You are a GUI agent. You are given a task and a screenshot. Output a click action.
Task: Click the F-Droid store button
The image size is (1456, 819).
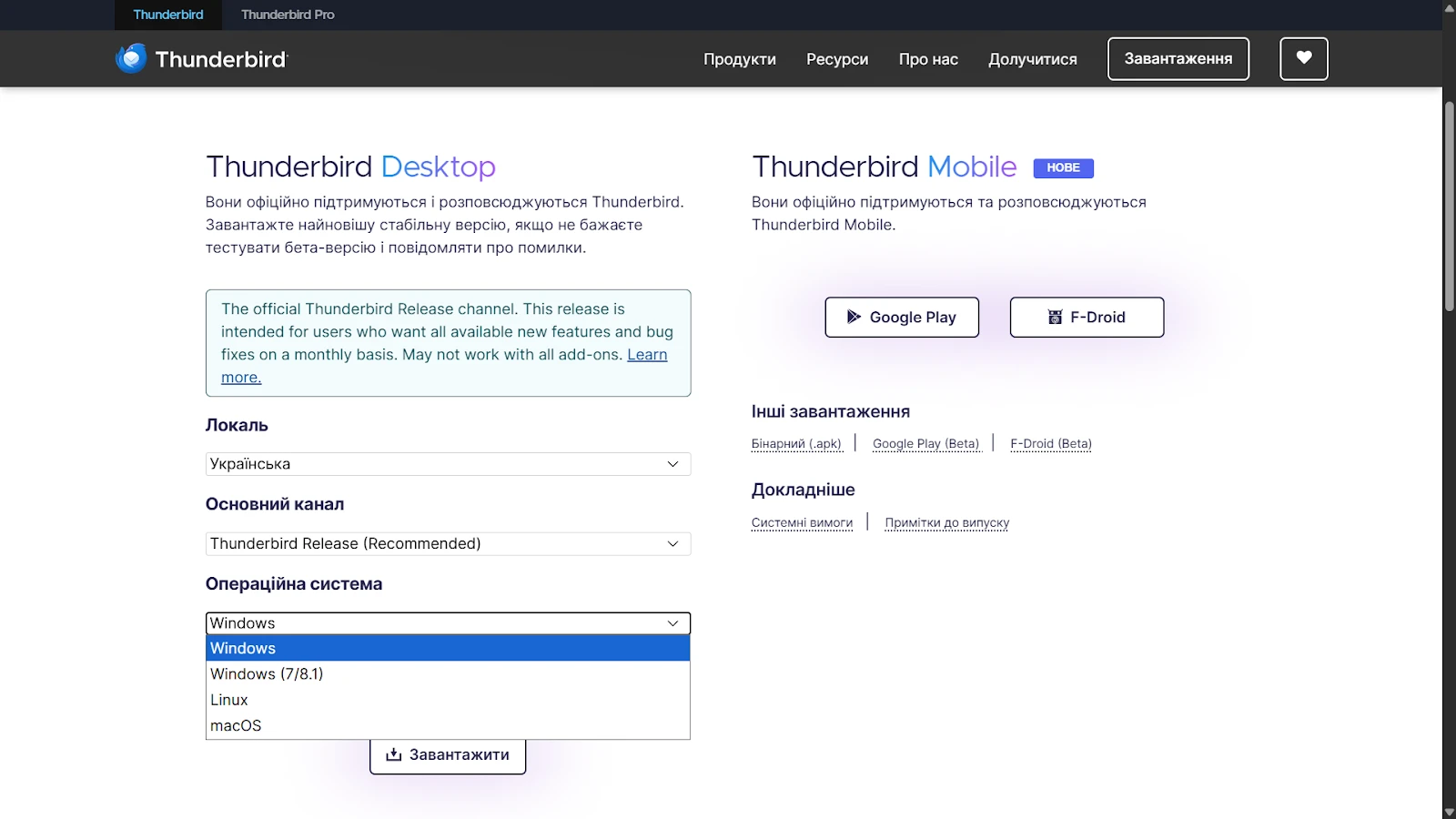coord(1086,317)
